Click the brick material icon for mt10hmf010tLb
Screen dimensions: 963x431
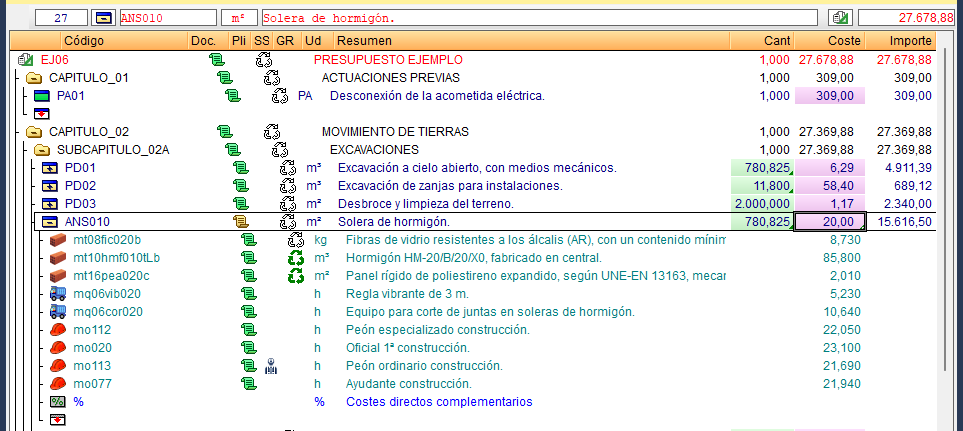(x=58, y=258)
